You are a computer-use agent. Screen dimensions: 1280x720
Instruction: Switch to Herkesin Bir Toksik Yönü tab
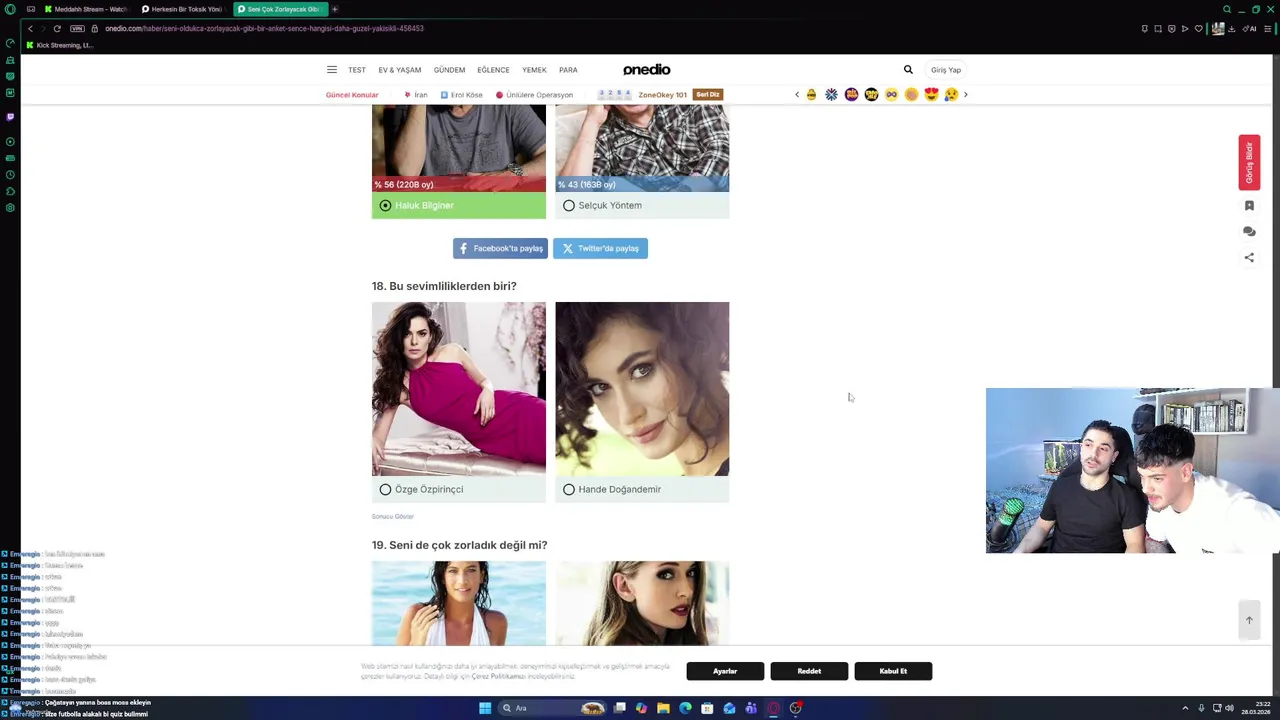pyautogui.click(x=182, y=9)
